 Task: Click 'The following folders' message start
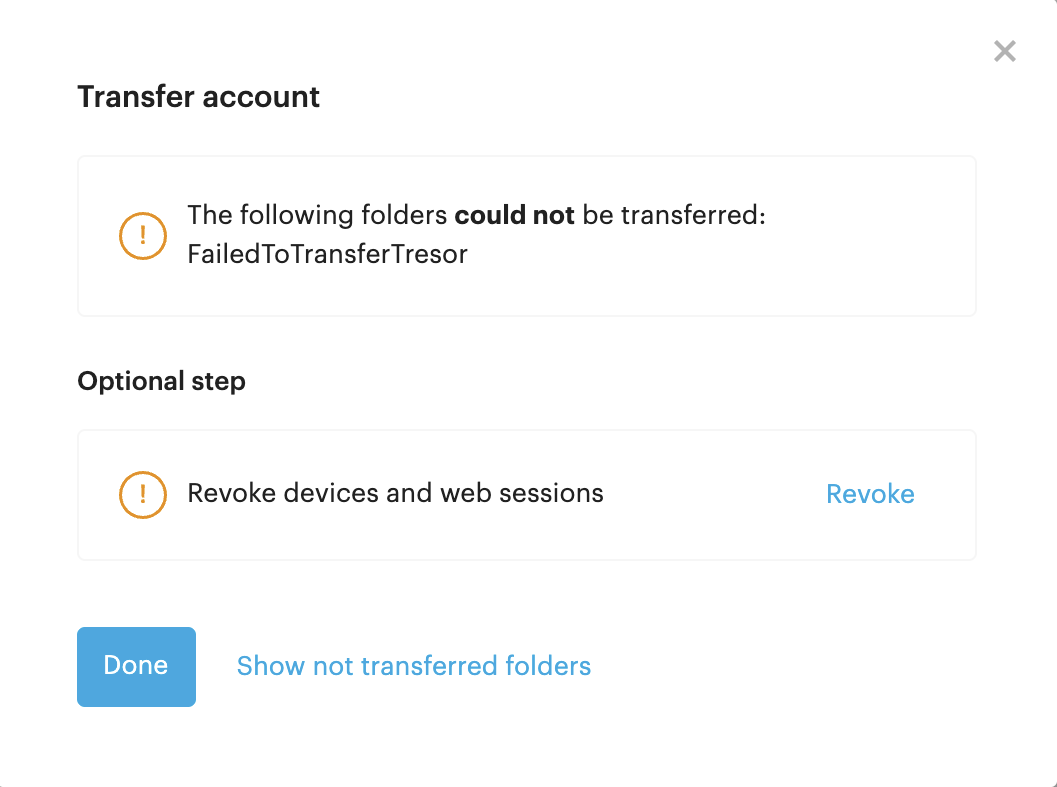(317, 215)
